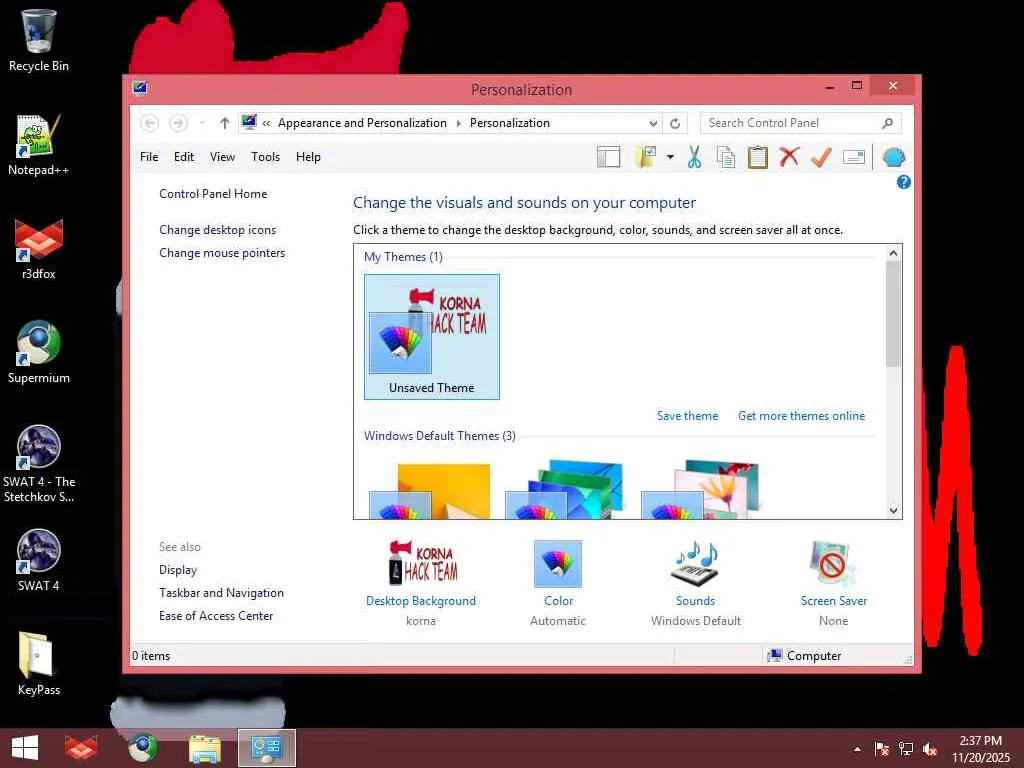The width and height of the screenshot is (1024, 768).
Task: Open the Color settings icon
Action: (x=558, y=564)
